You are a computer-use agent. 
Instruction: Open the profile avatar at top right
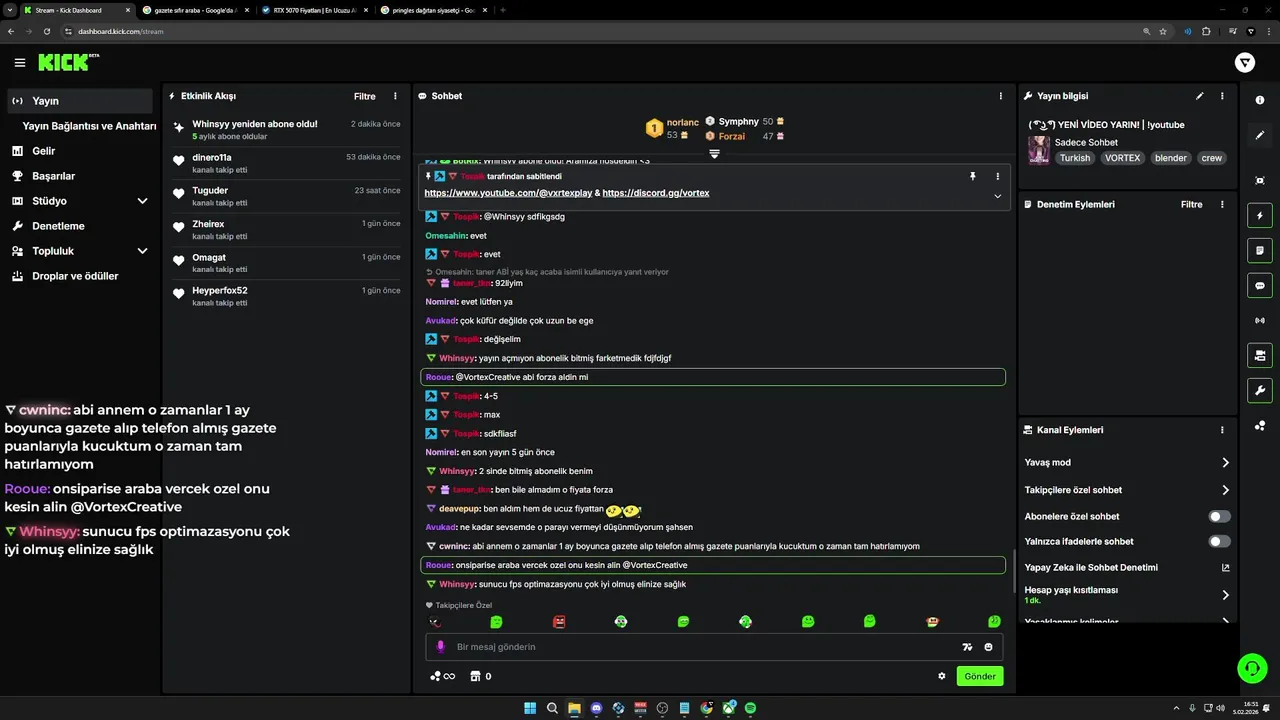pos(1245,63)
